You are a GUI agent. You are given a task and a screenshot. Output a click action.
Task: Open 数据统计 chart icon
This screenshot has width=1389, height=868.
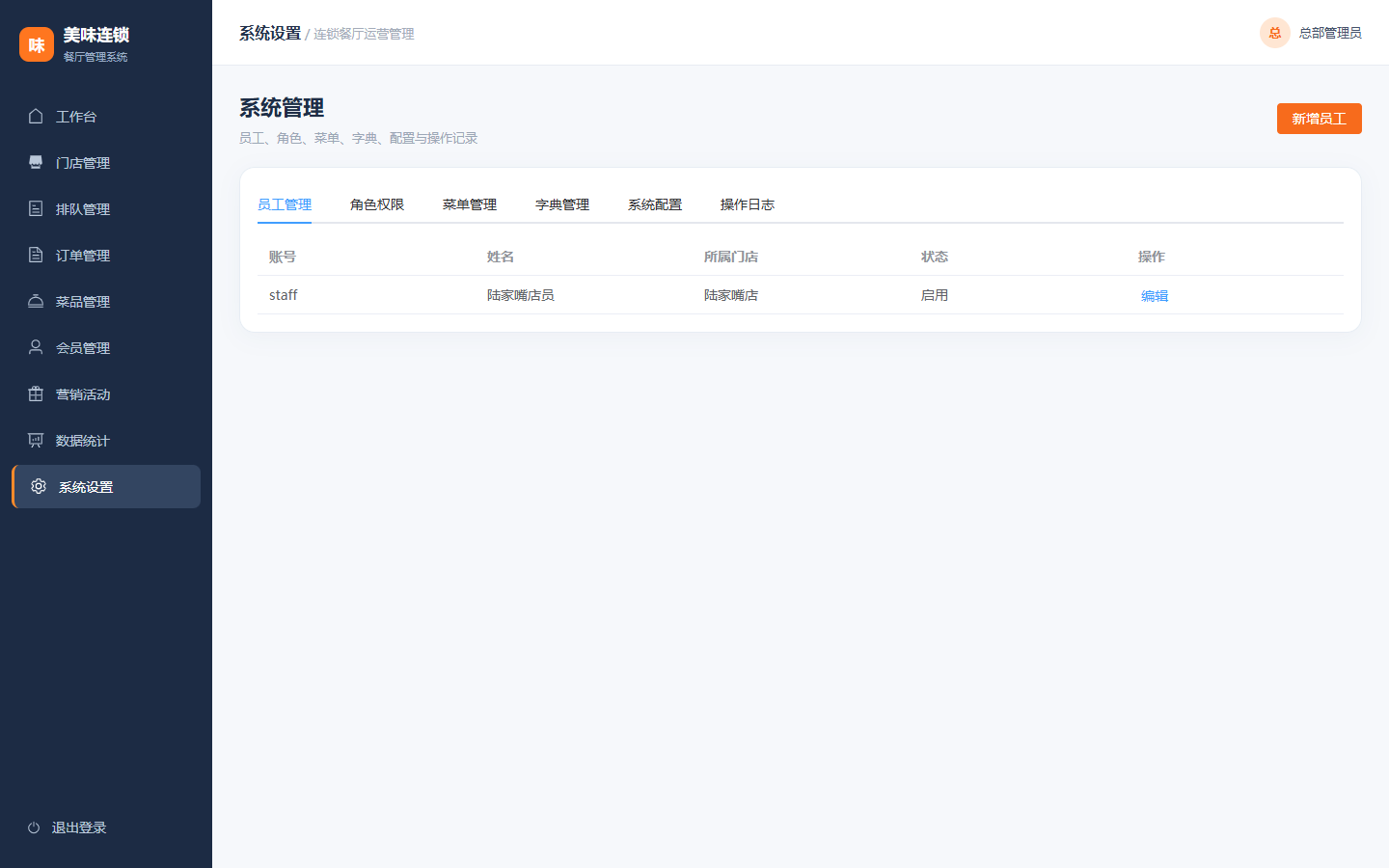tap(36, 440)
